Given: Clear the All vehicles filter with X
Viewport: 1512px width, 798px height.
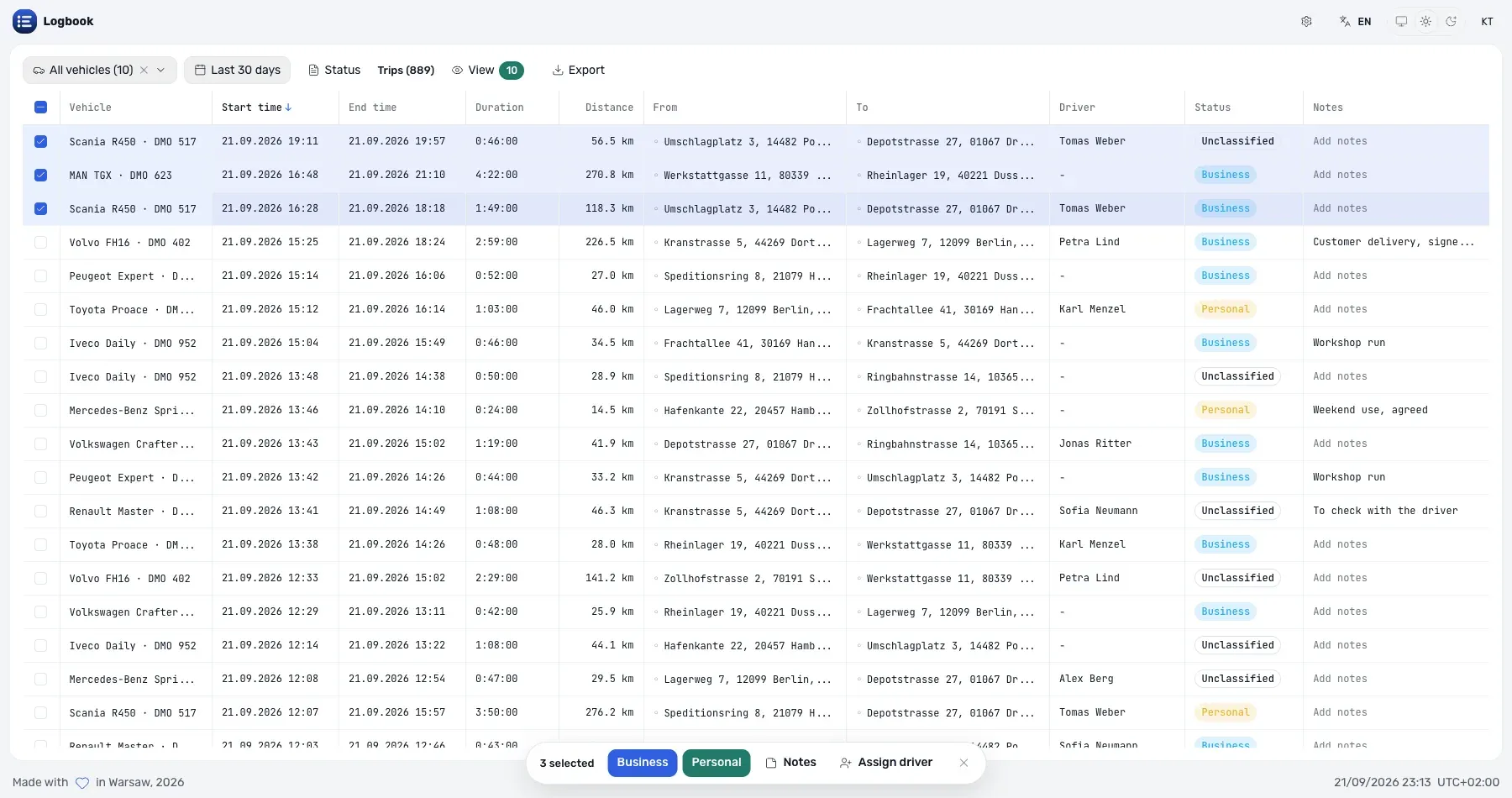Looking at the screenshot, I should (144, 71).
